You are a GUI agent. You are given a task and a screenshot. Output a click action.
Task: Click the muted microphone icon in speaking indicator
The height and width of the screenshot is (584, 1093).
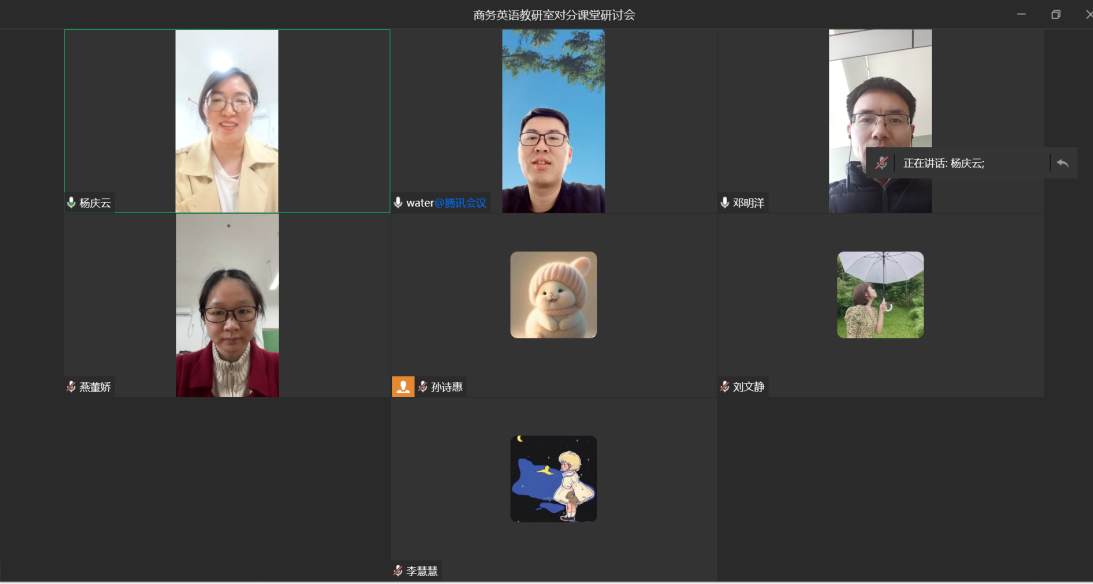pyautogui.click(x=881, y=163)
